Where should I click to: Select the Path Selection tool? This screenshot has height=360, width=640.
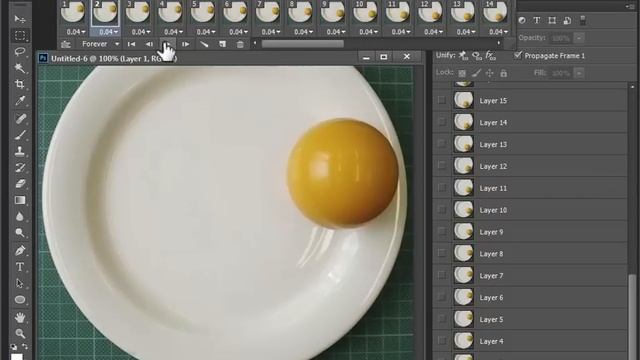pyautogui.click(x=20, y=283)
